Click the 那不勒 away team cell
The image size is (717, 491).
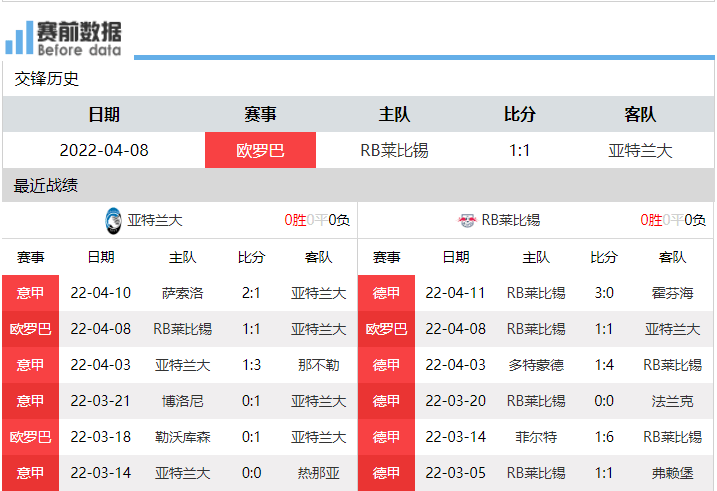click(x=318, y=365)
